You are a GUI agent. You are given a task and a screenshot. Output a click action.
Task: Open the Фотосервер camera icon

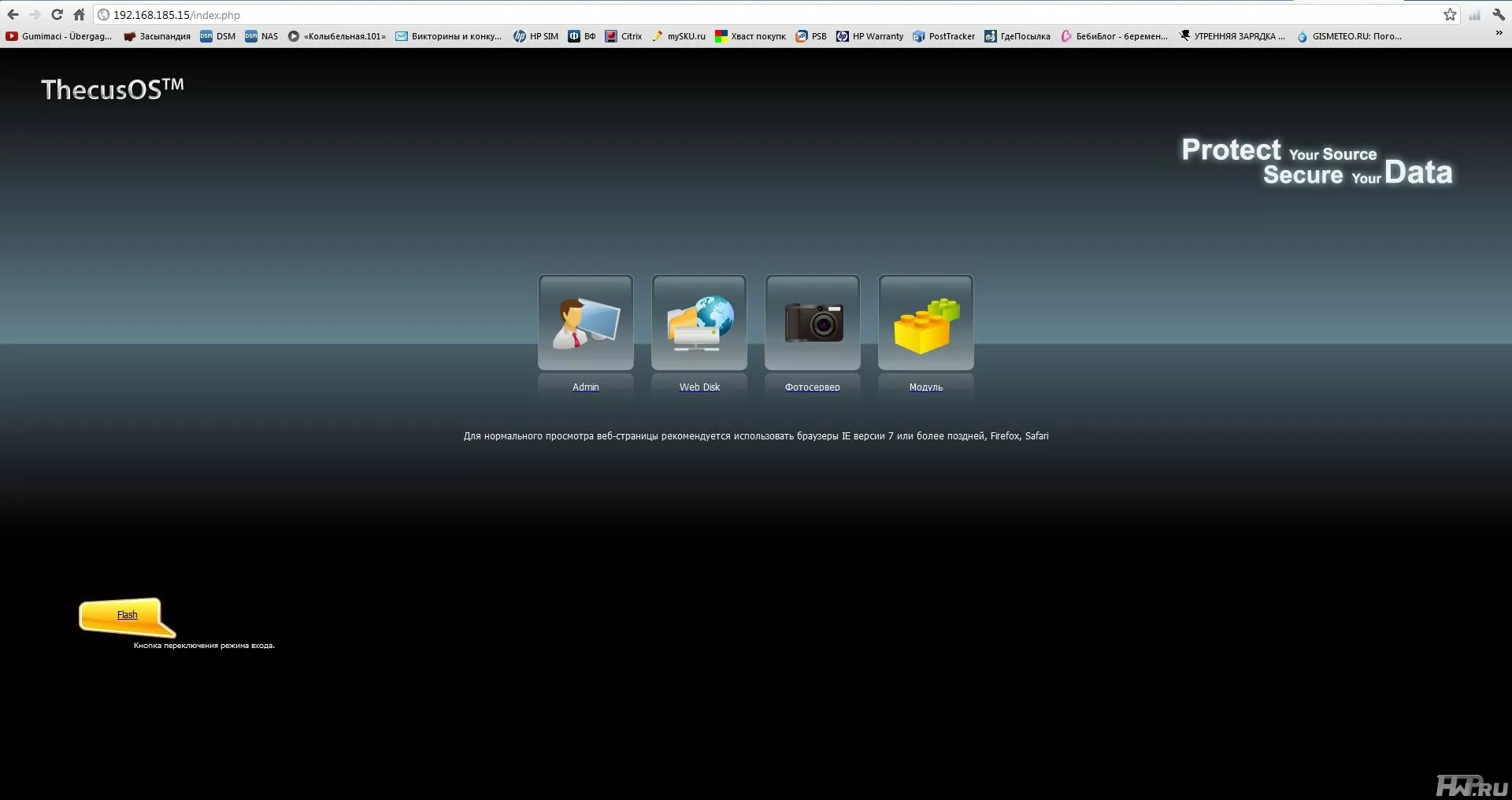tap(813, 322)
